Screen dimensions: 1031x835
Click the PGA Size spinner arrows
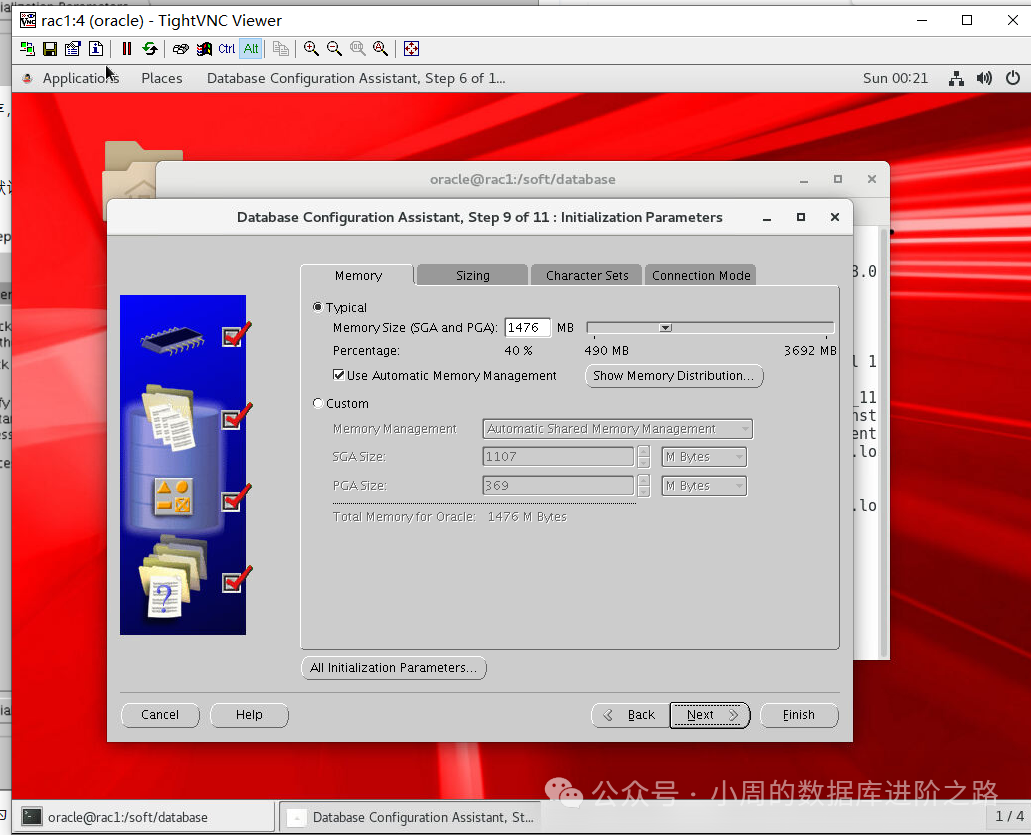(x=644, y=485)
